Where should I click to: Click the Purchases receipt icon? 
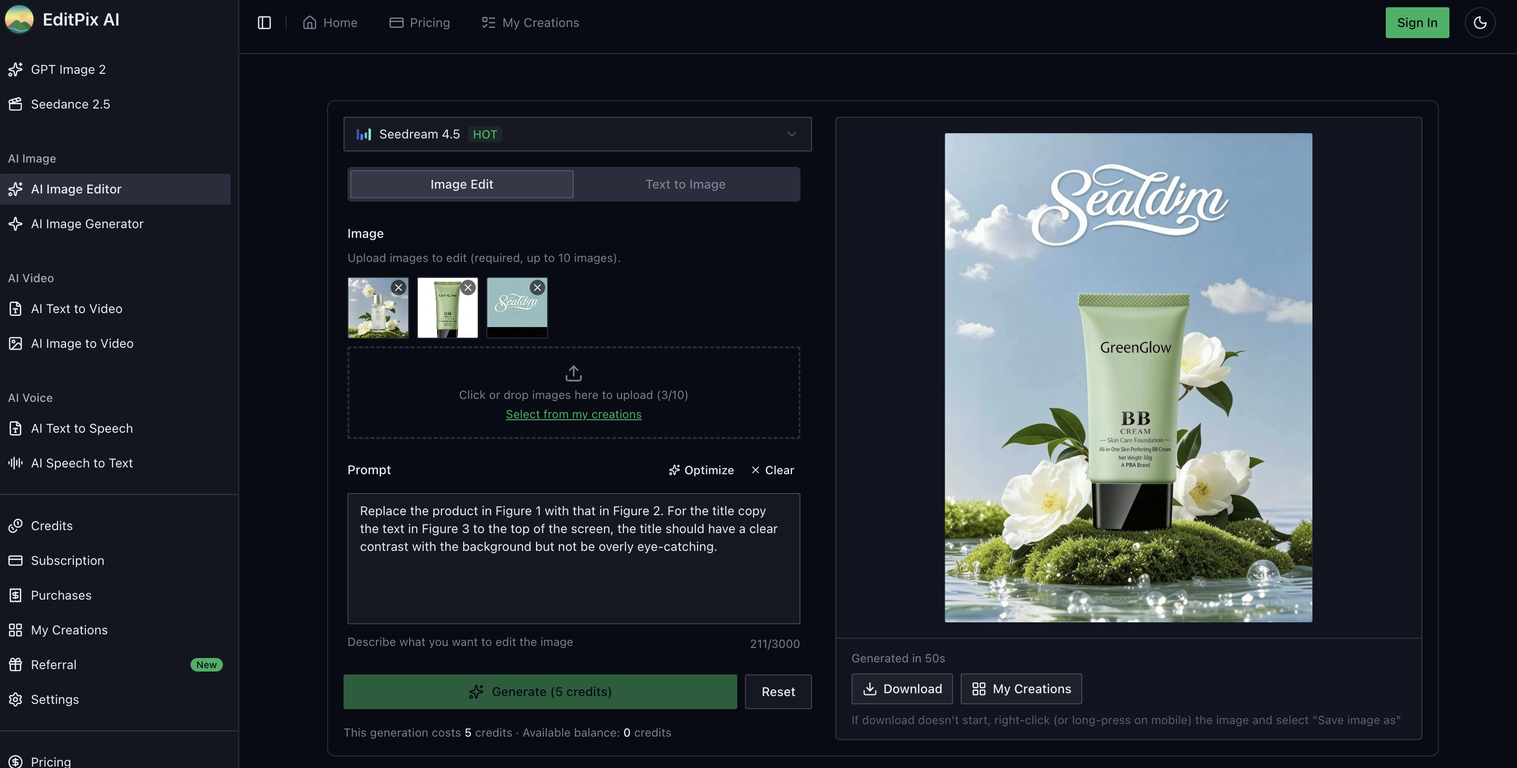pos(15,595)
